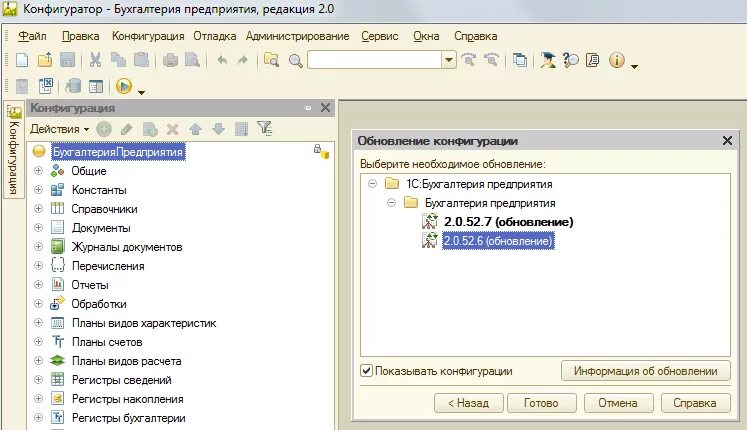Open the search combo box dropdown arrow
The height and width of the screenshot is (430, 747).
(449, 60)
